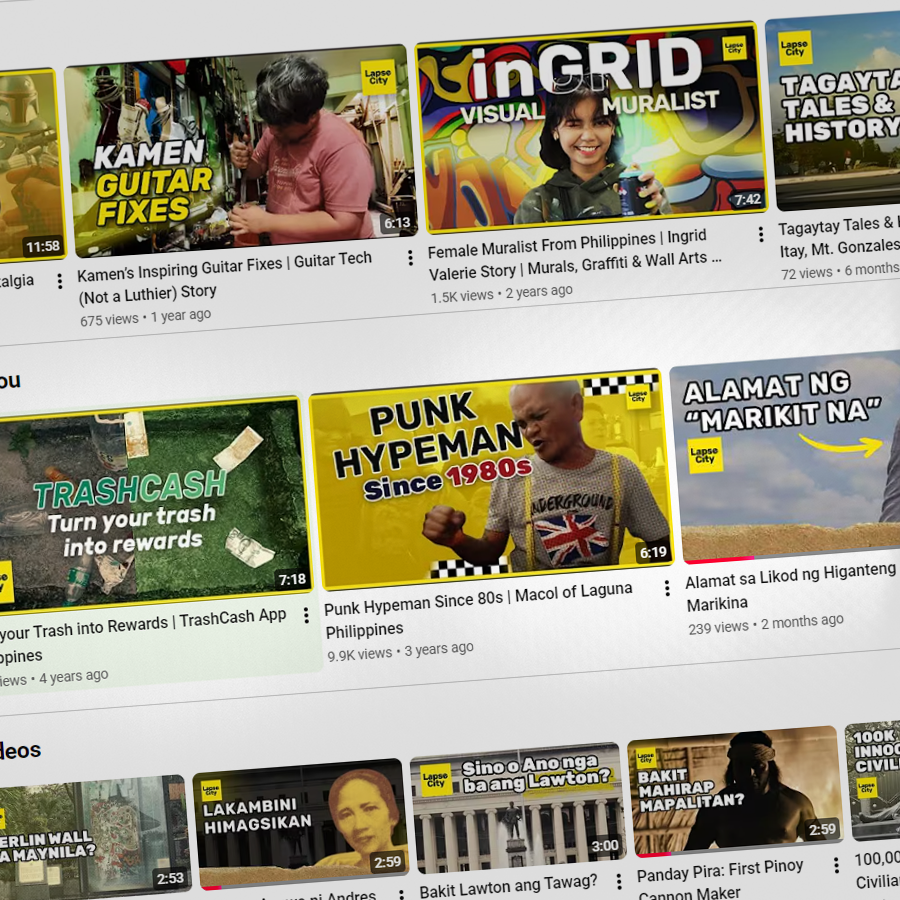Open the Bakit Mahirap Mapalitan thumbnail
900x900 pixels.
(735, 791)
